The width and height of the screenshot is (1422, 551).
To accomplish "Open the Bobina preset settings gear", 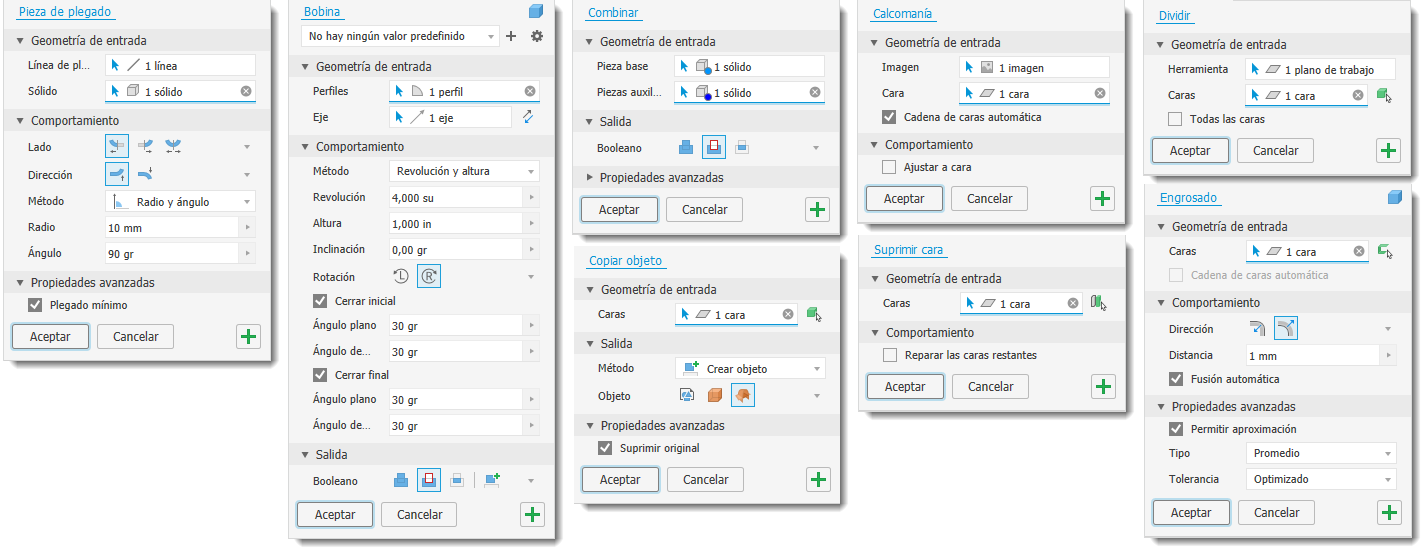I will [x=537, y=36].
